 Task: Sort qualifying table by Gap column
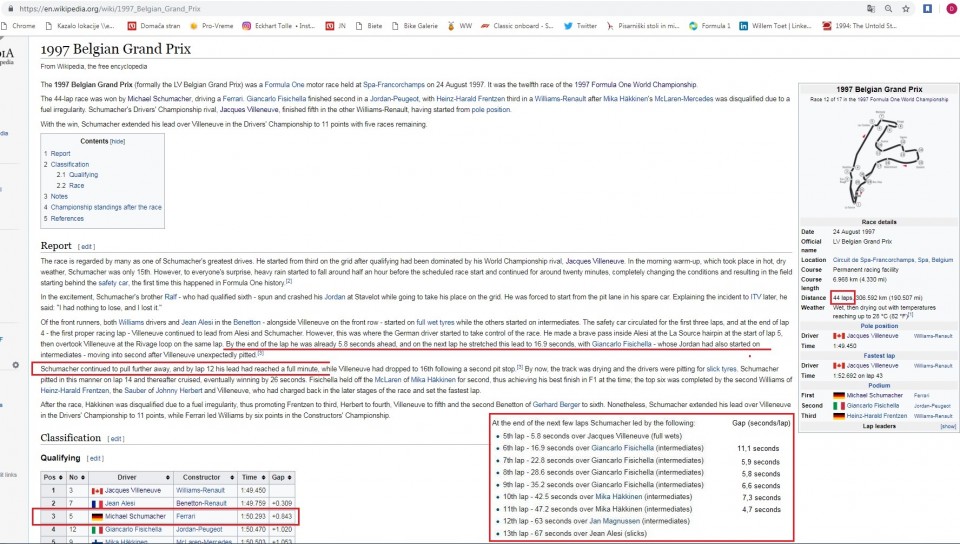point(282,477)
